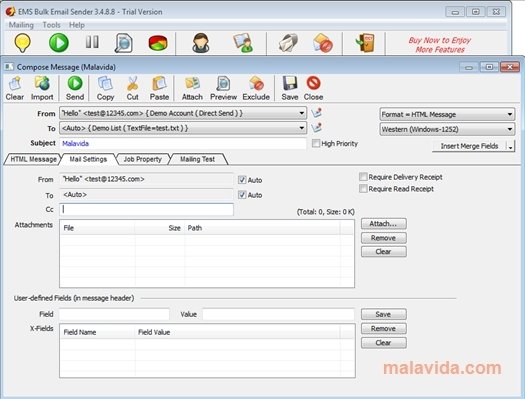Open the Mailing menu

coord(21,25)
